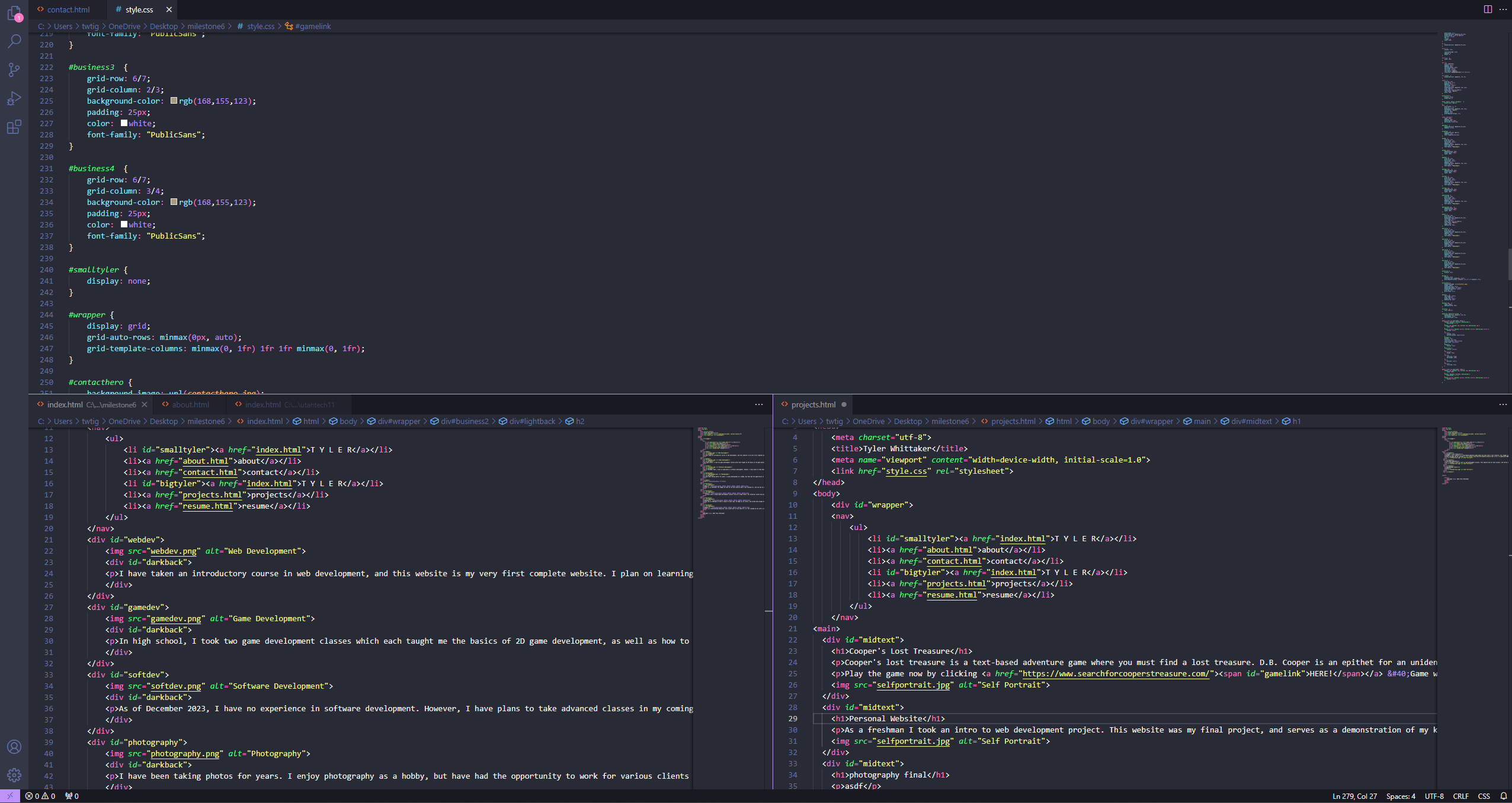Change indentation via Spaces: 4

click(1401, 796)
